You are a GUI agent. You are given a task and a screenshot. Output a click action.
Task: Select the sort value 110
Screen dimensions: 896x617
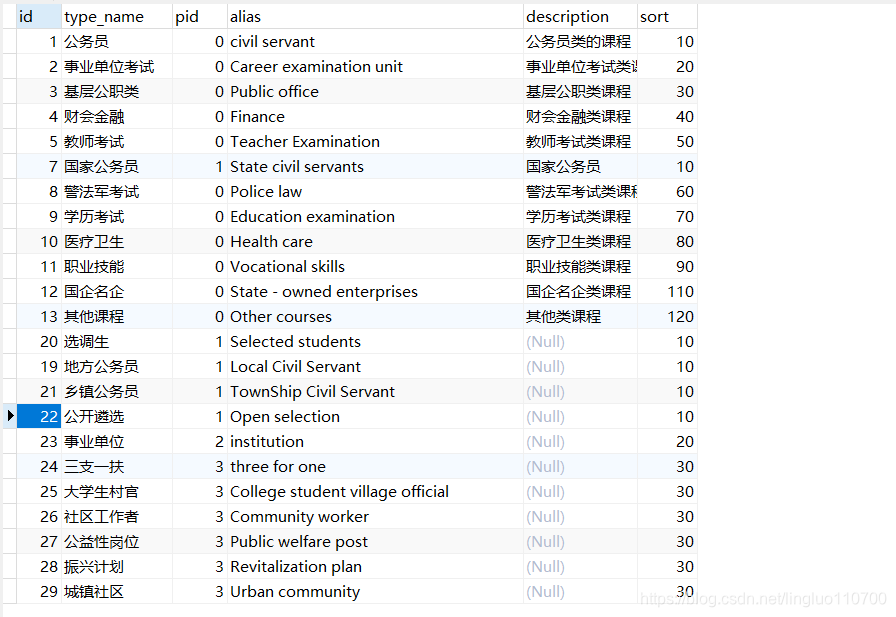[667, 291]
